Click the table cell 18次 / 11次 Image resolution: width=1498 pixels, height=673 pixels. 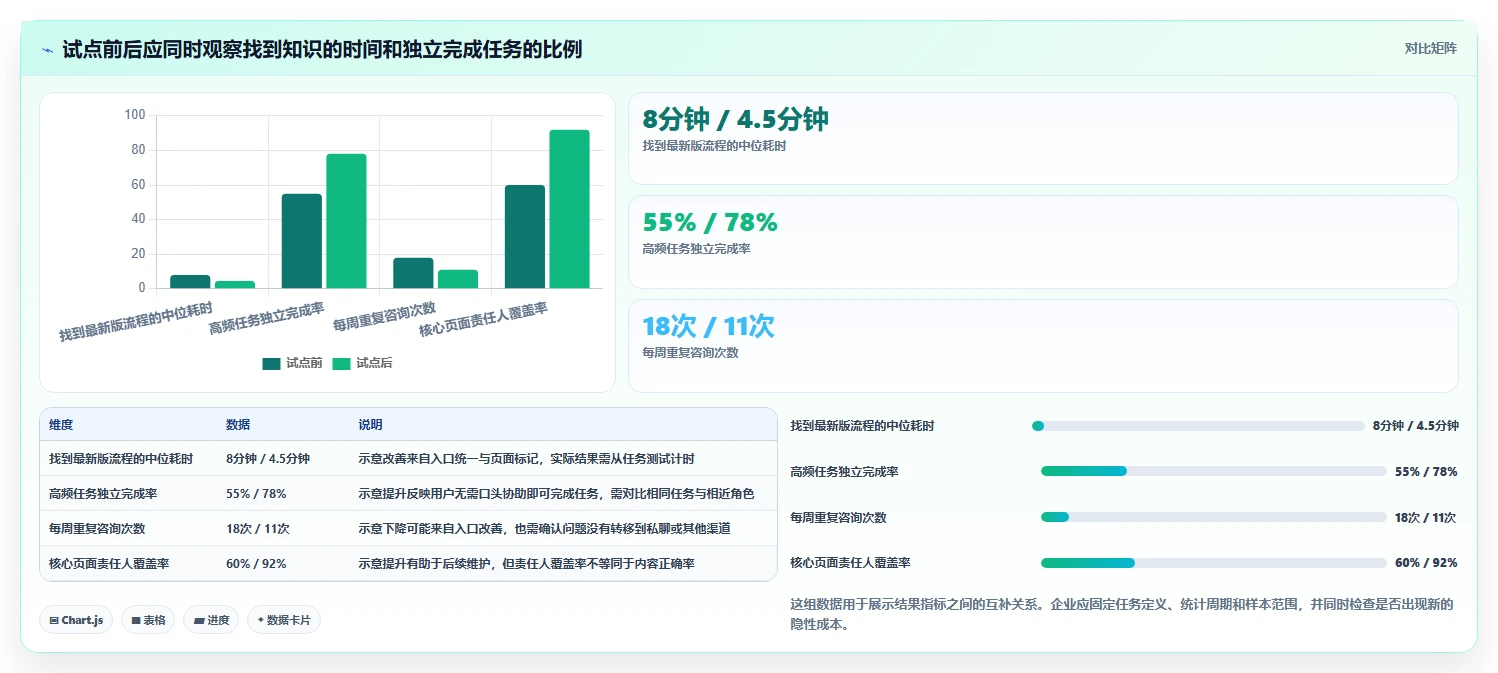(258, 529)
